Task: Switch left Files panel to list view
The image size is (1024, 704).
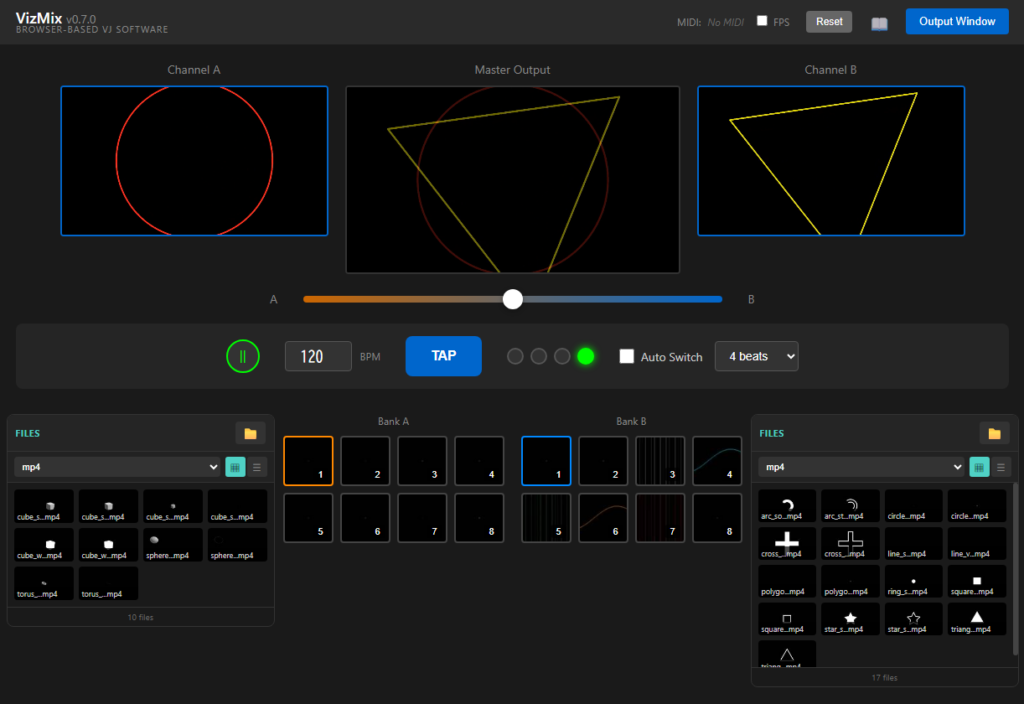Action: [x=256, y=467]
